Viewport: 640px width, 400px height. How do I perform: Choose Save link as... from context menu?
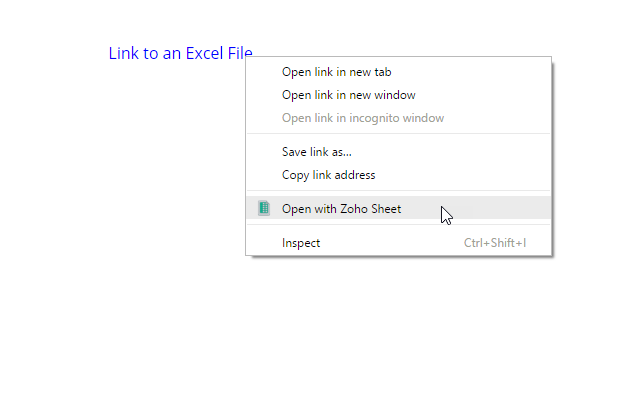[398, 152]
